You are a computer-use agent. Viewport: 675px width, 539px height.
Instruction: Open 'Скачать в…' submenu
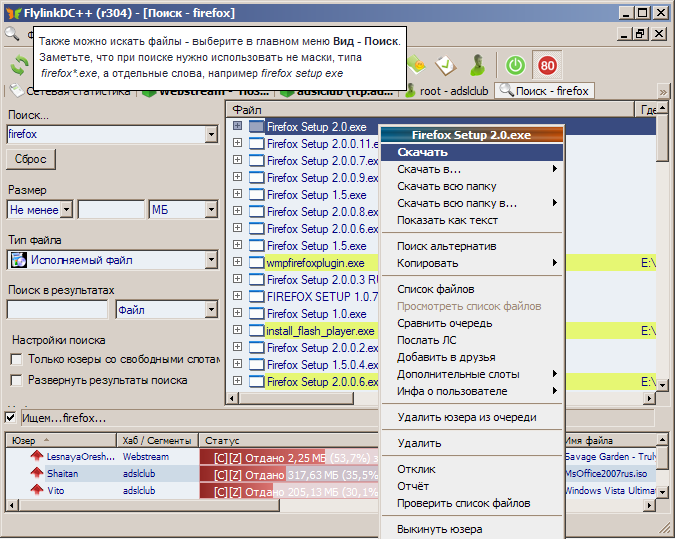click(x=472, y=169)
